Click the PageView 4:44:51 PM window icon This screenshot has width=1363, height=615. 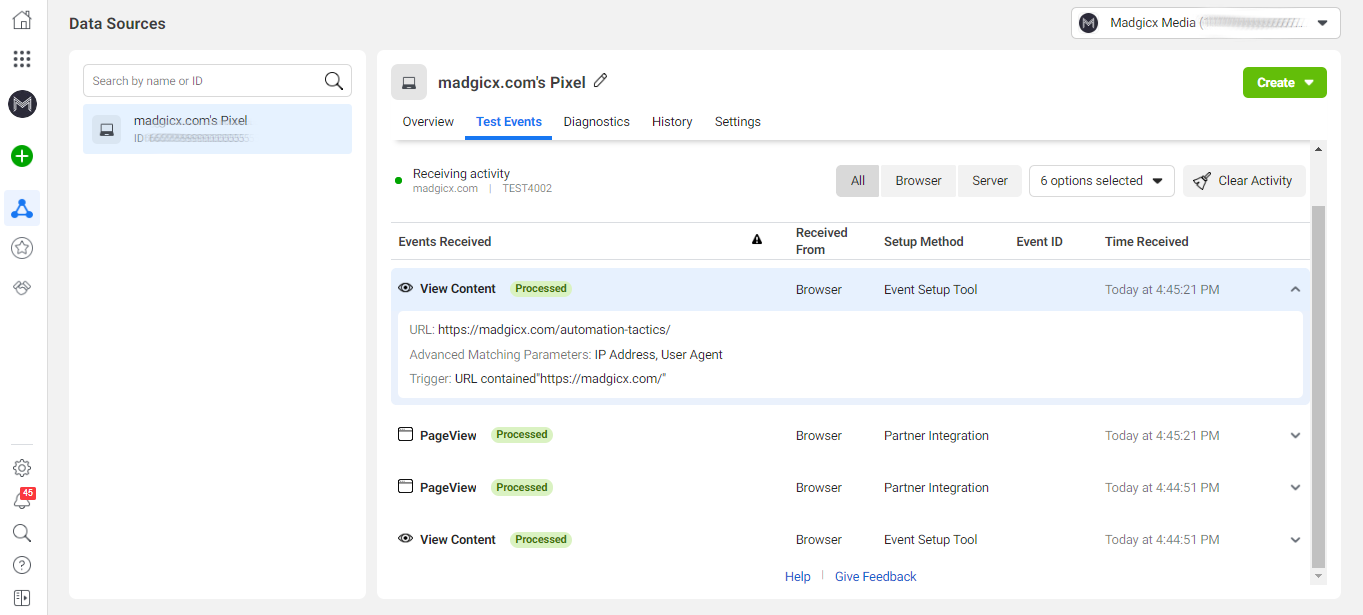(x=406, y=487)
